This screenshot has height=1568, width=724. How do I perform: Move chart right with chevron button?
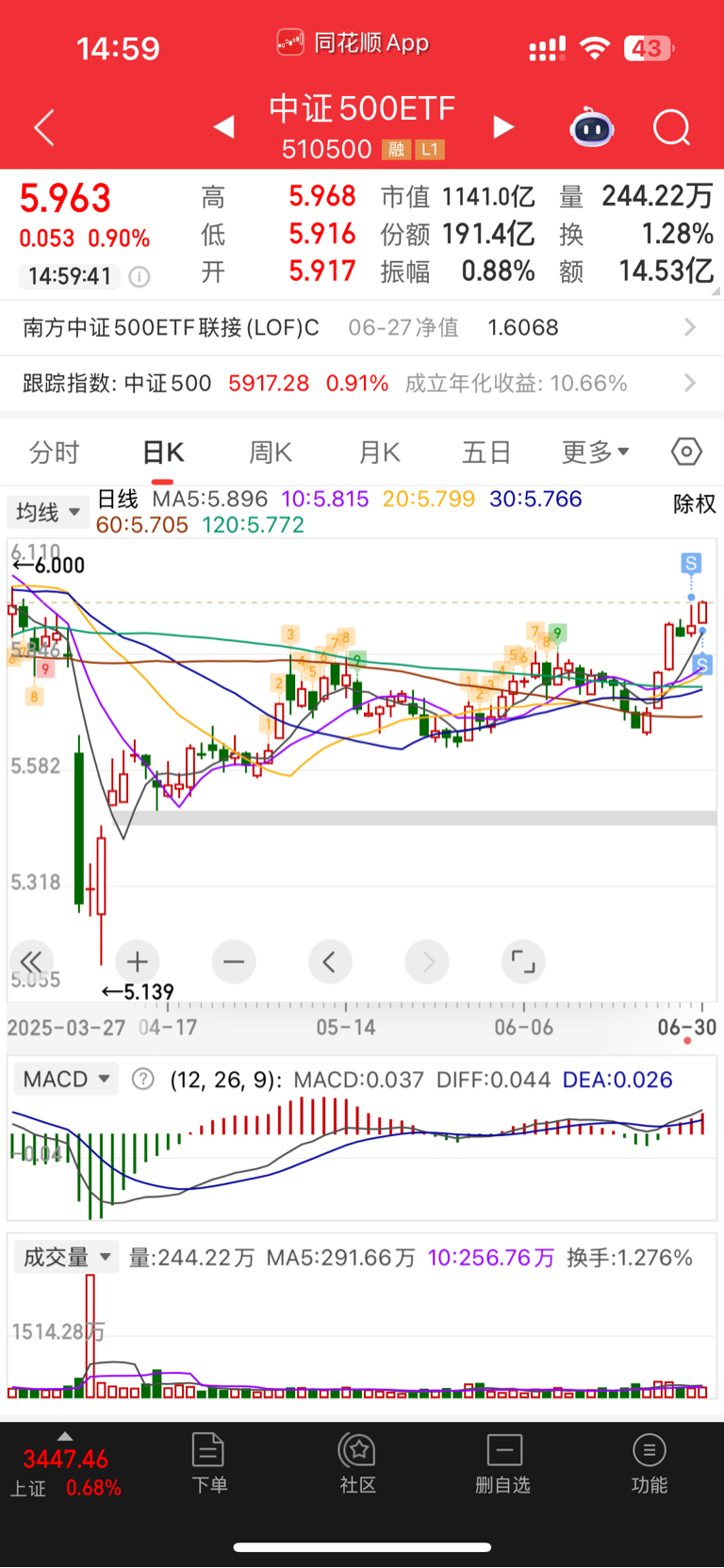tap(427, 962)
